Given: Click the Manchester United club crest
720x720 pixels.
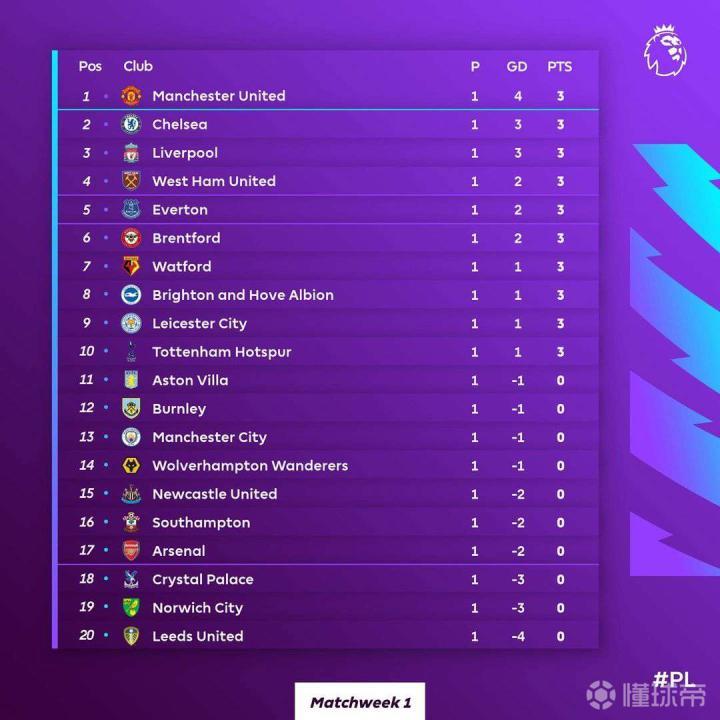Looking at the screenshot, I should tap(131, 96).
